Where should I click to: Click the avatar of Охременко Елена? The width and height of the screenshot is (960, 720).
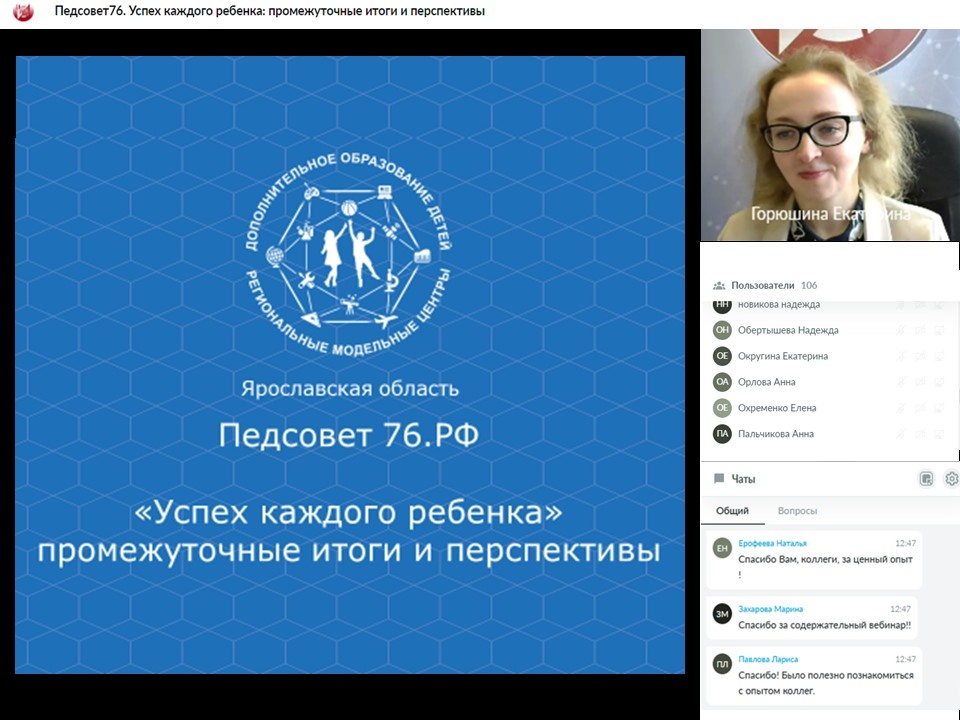tap(722, 408)
